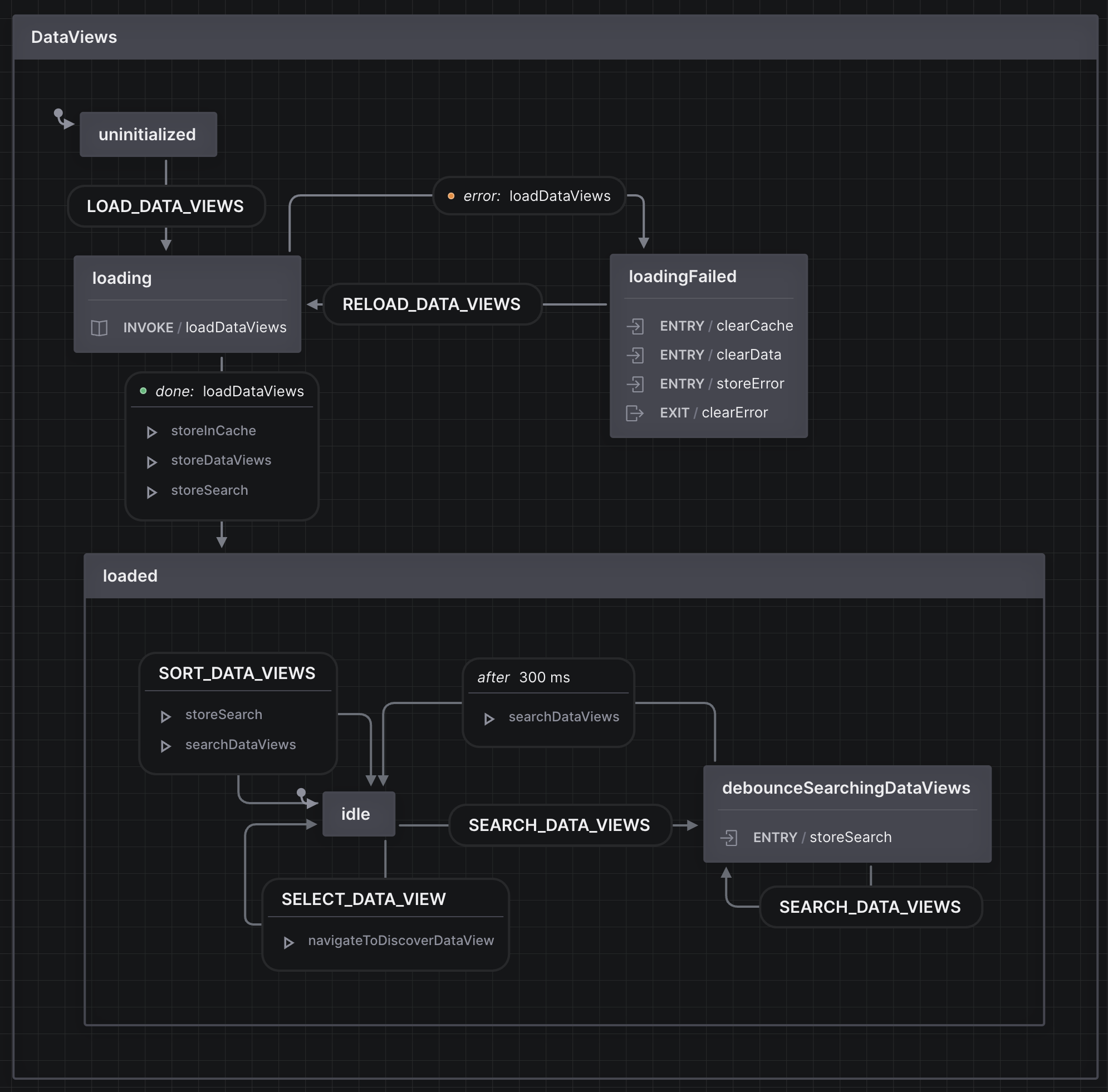Image resolution: width=1108 pixels, height=1092 pixels.
Task: Click the LOAD_DATA_VIEWS event label
Action: pyautogui.click(x=166, y=206)
